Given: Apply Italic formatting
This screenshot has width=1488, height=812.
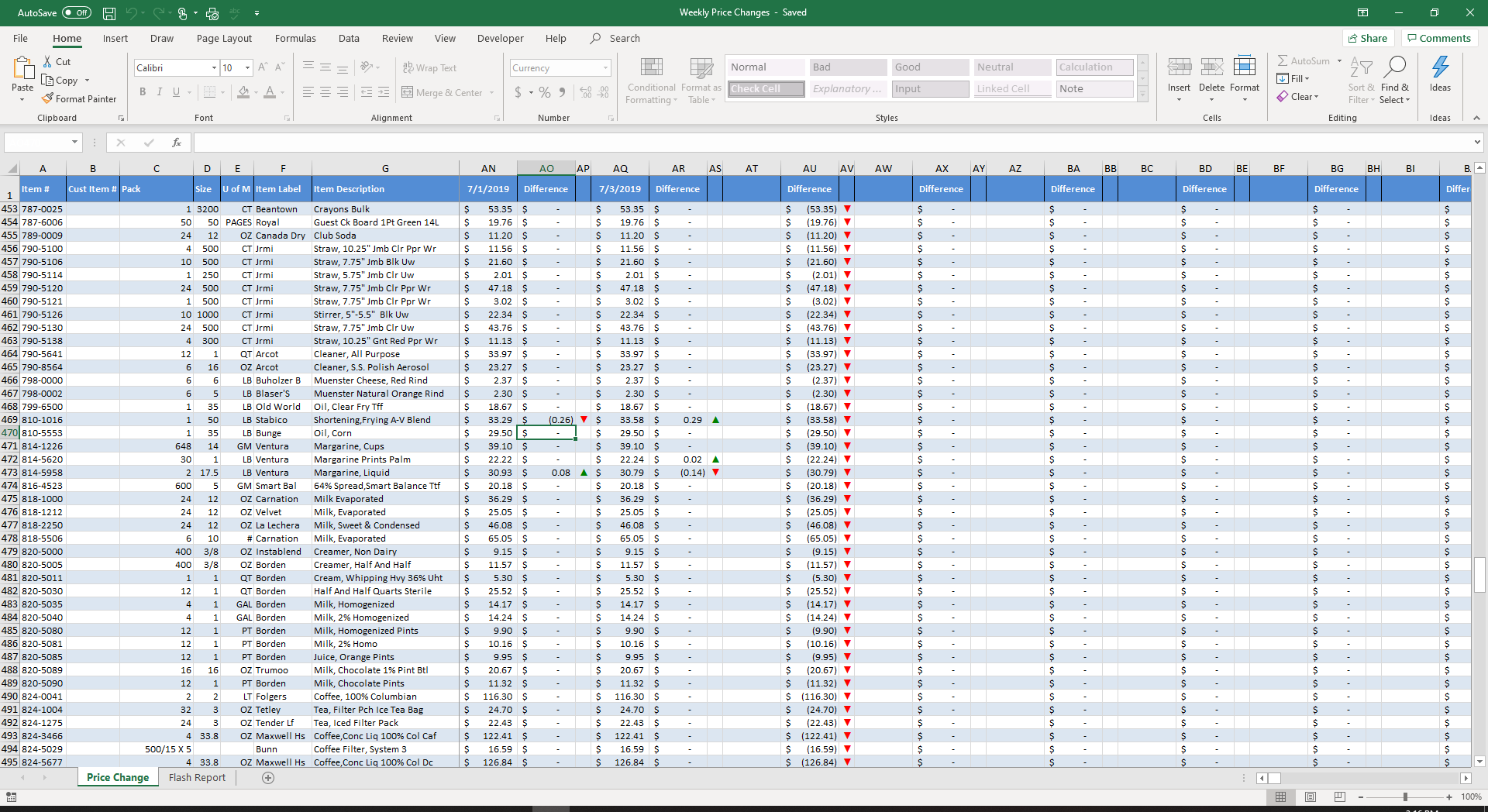Looking at the screenshot, I should 160,92.
